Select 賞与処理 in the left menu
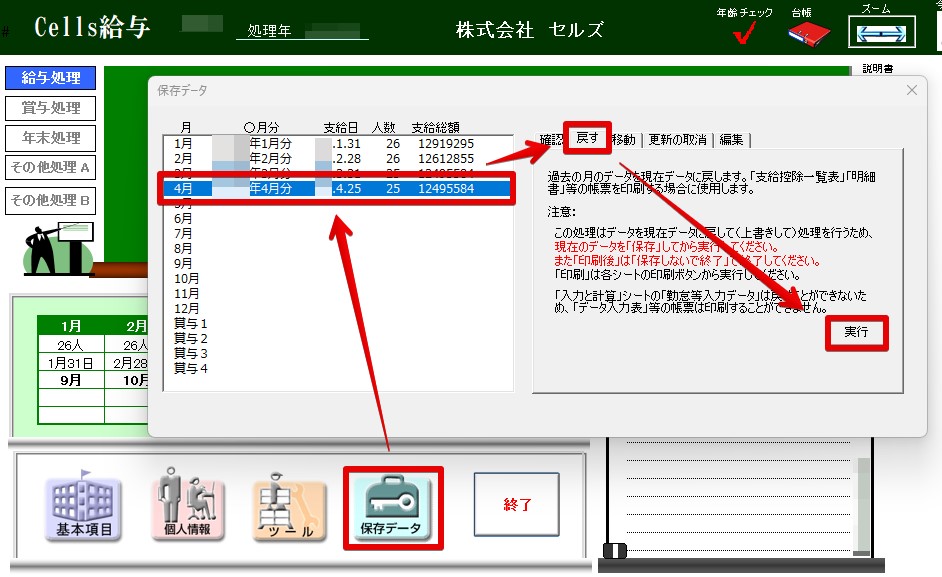This screenshot has width=942, height=577. [x=51, y=108]
